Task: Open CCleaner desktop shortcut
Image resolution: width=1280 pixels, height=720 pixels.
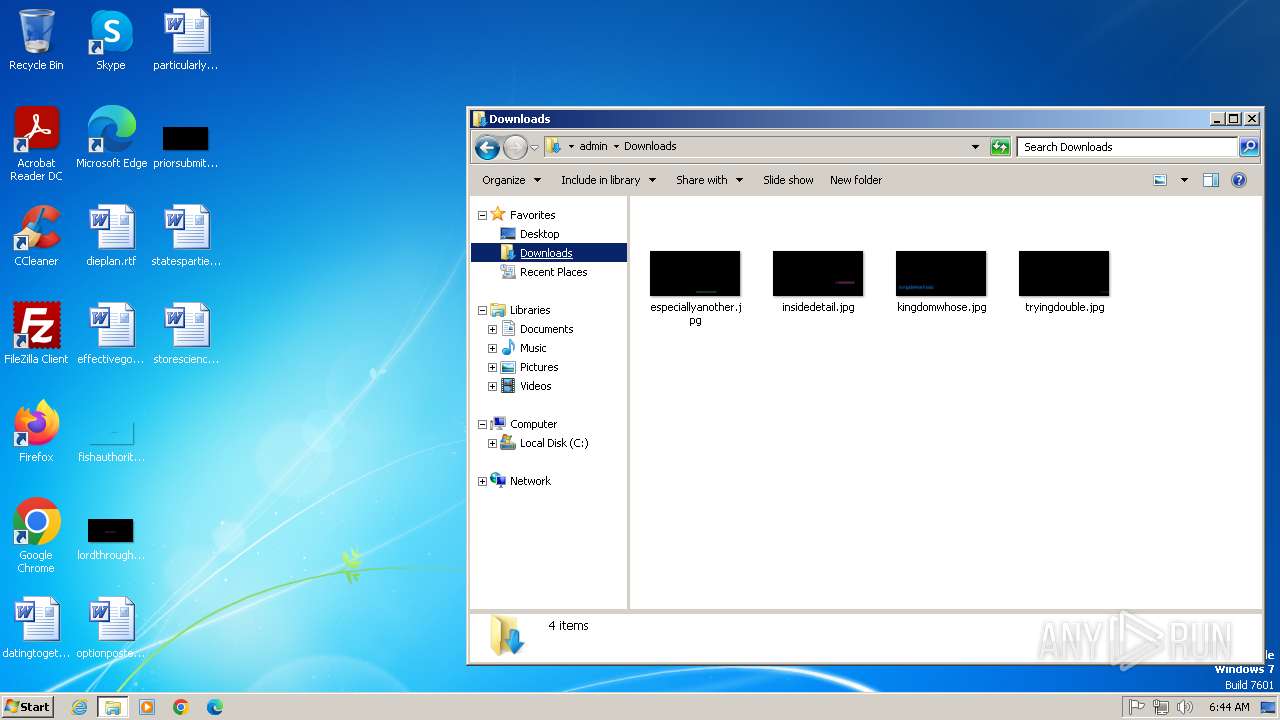Action: tap(36, 236)
